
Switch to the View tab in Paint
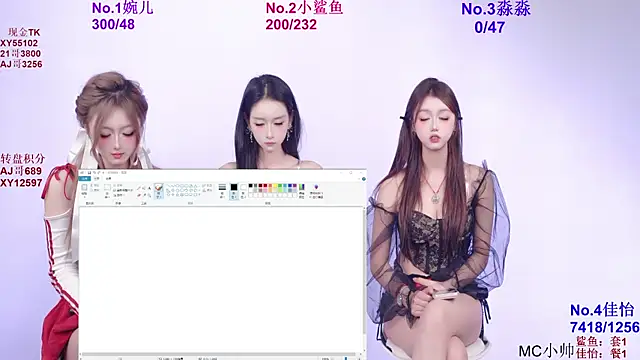pos(109,178)
